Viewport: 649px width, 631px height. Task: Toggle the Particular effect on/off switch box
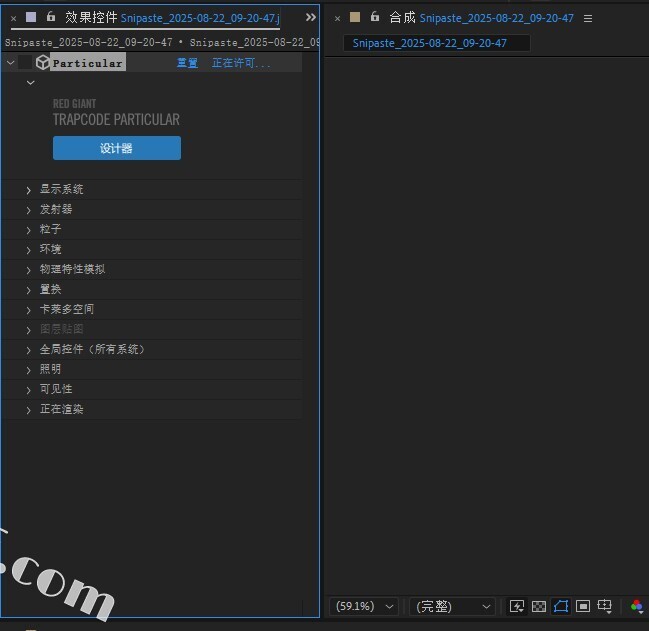25,63
